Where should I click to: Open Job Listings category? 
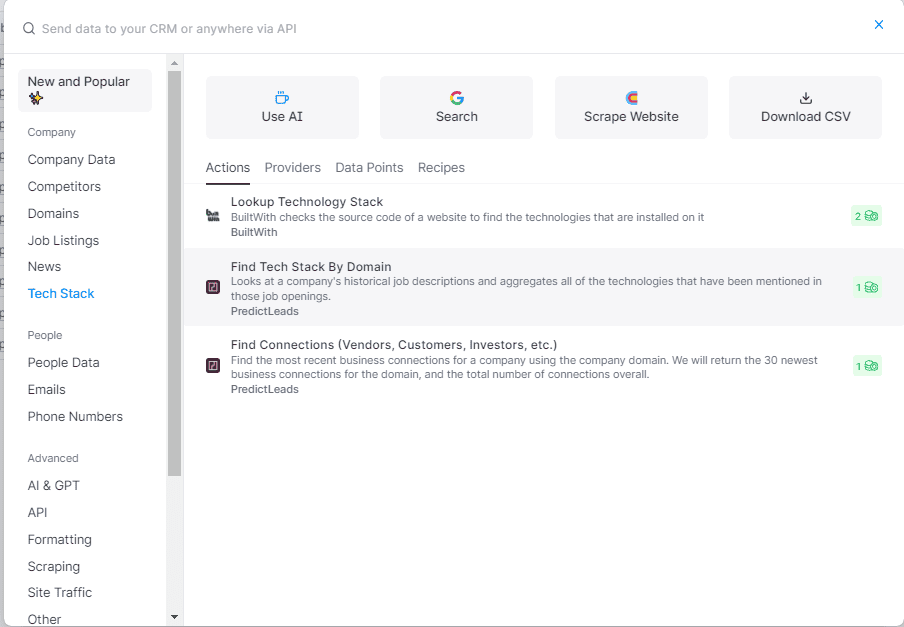point(63,241)
